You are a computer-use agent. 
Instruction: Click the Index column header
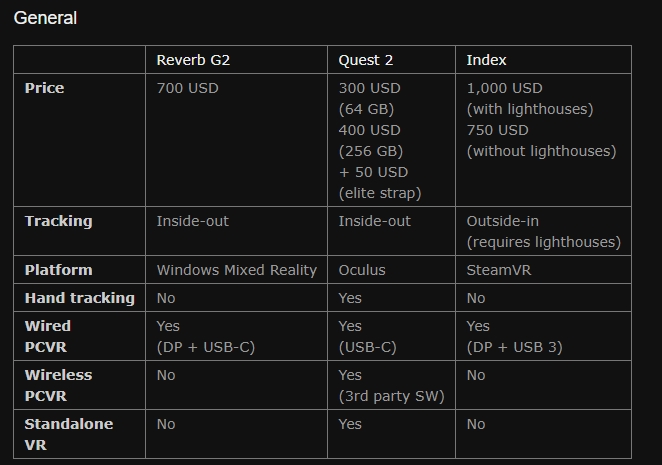pyautogui.click(x=486, y=60)
